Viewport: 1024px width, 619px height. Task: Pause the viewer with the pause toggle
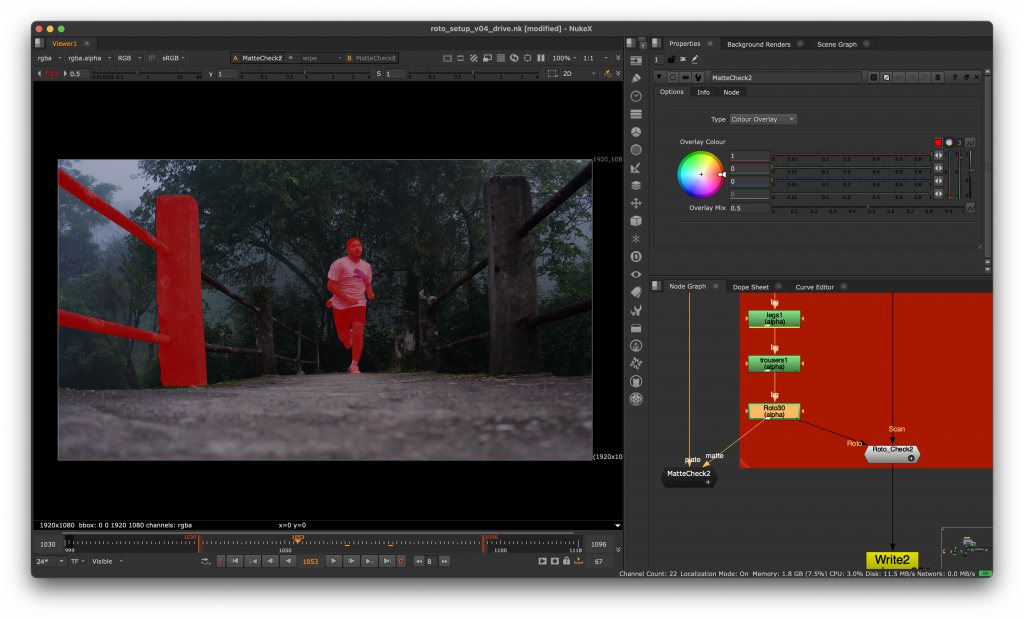(x=541, y=58)
